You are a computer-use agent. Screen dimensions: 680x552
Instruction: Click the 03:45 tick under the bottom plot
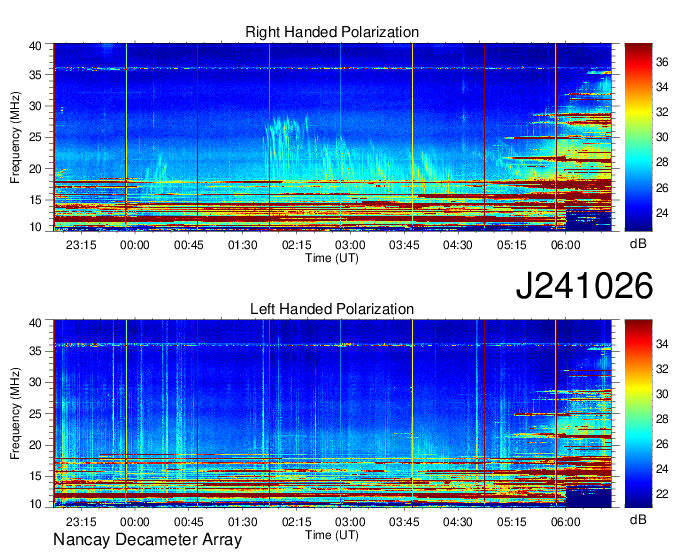click(404, 522)
